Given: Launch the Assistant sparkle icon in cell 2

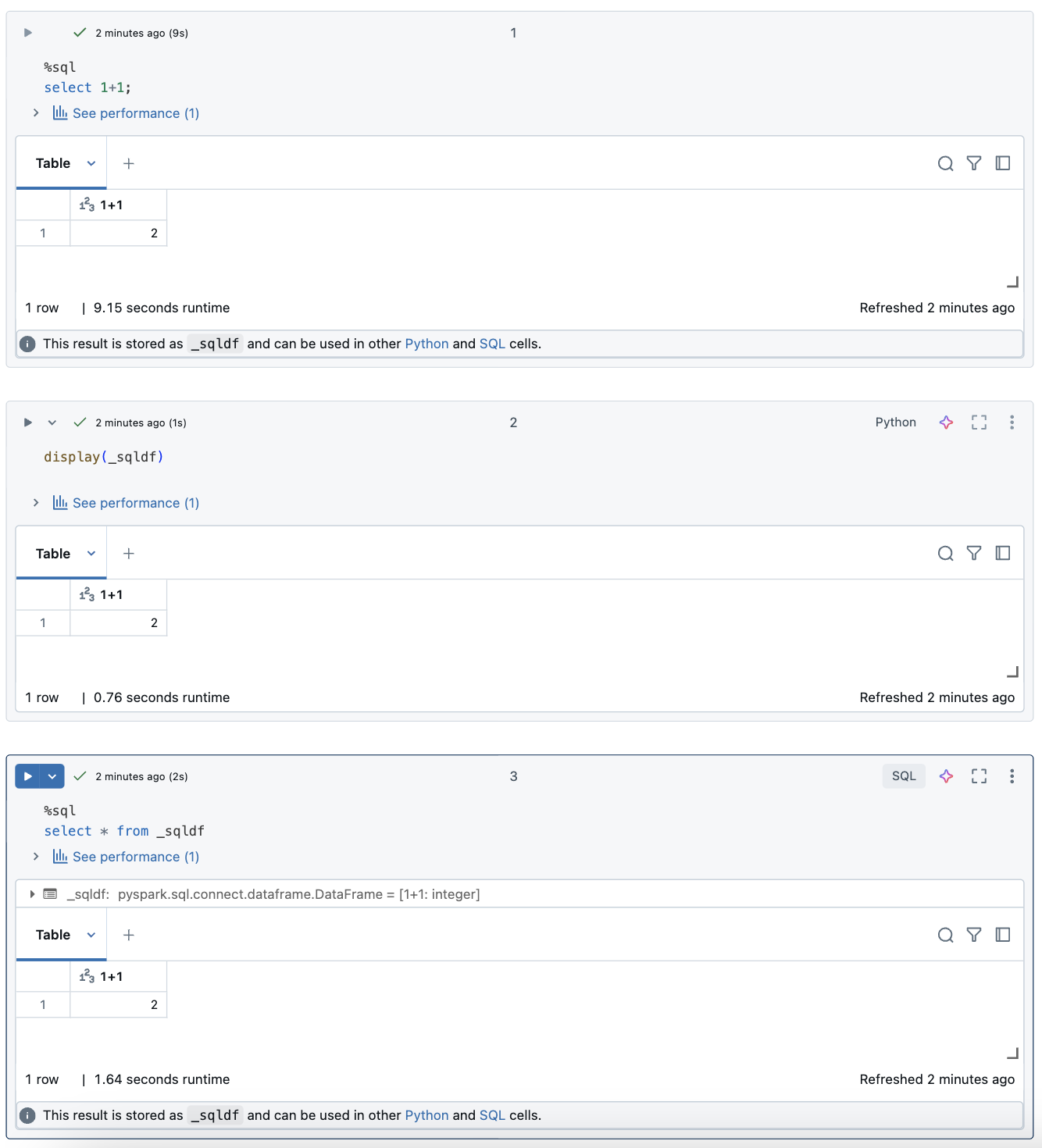Looking at the screenshot, I should point(946,422).
